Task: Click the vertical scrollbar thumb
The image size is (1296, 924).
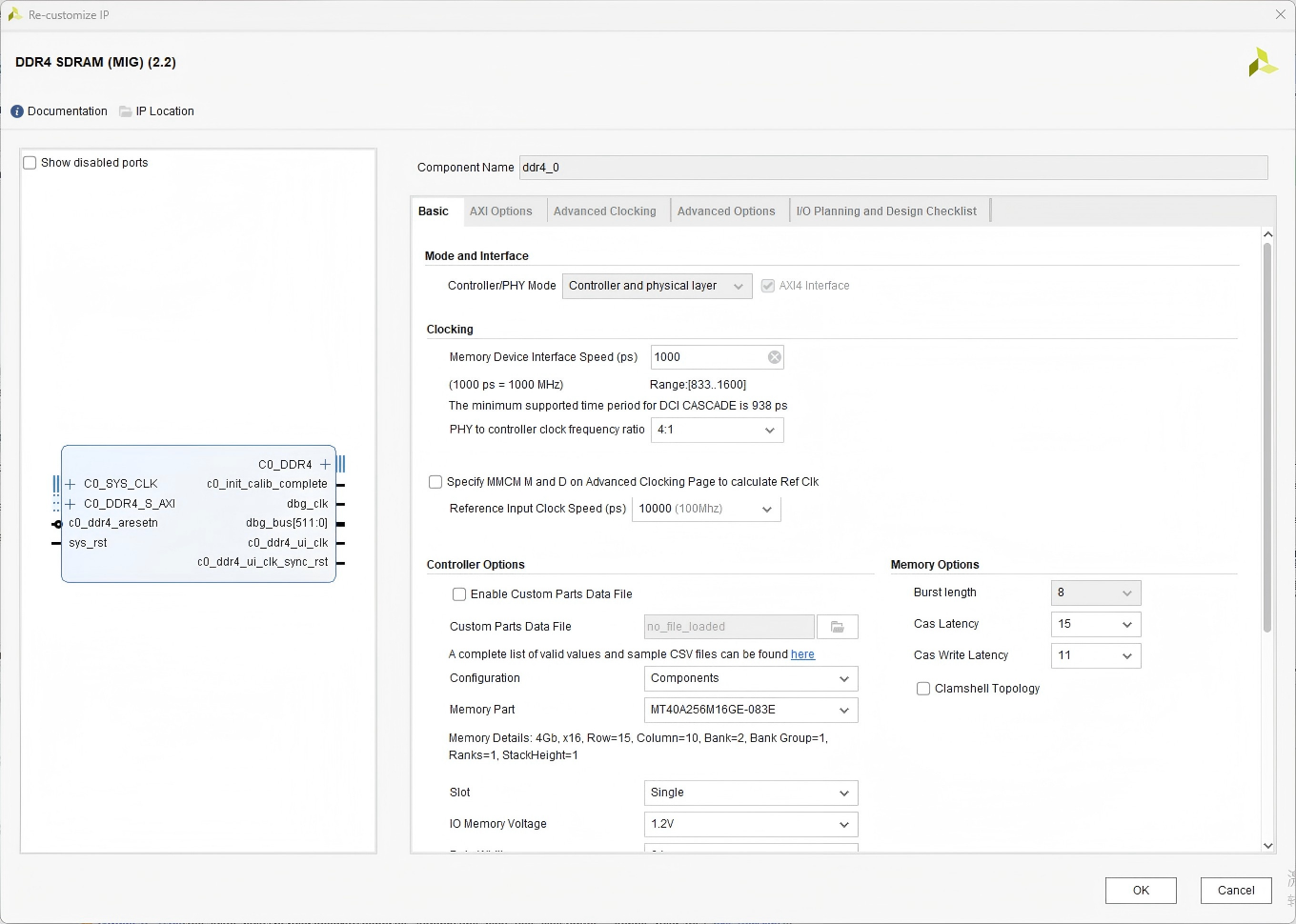Action: [1267, 438]
